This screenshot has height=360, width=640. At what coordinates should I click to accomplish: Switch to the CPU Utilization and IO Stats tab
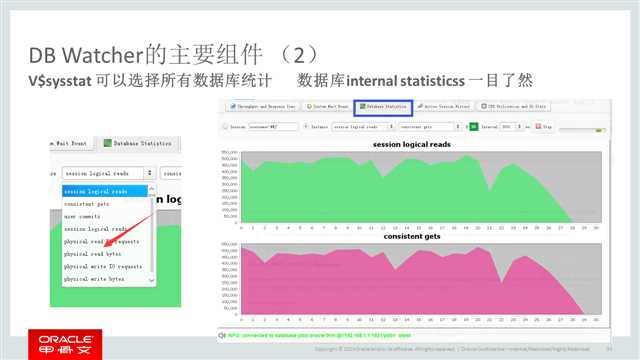point(513,107)
